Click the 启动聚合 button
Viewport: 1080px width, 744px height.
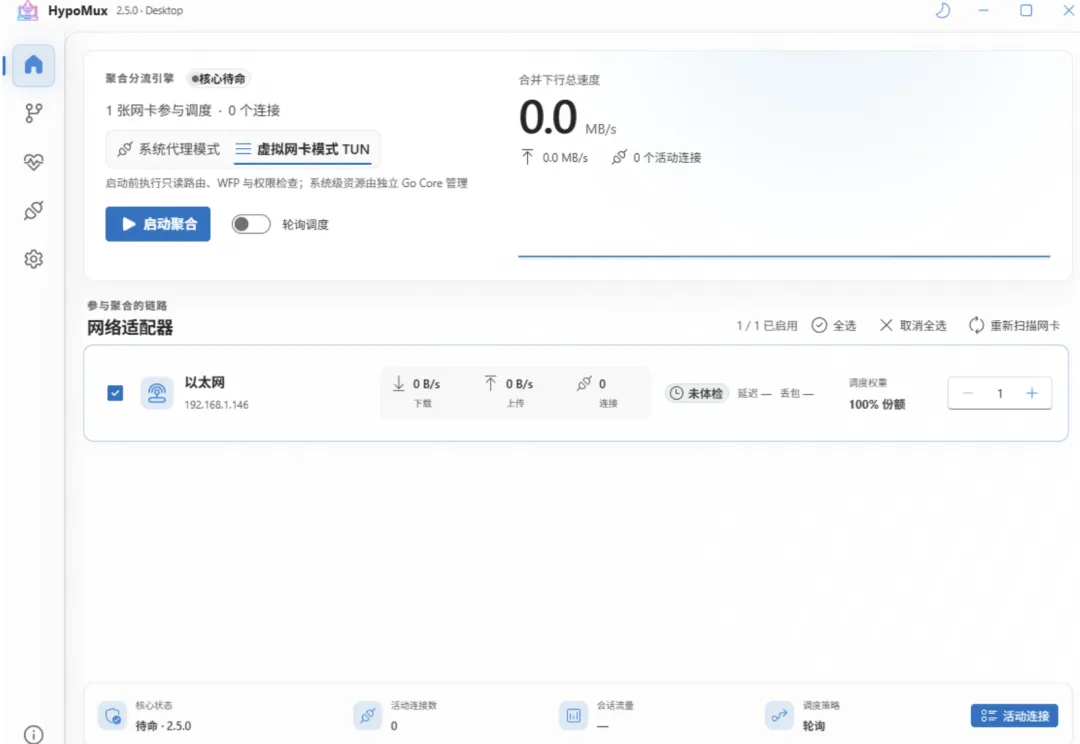tap(158, 224)
